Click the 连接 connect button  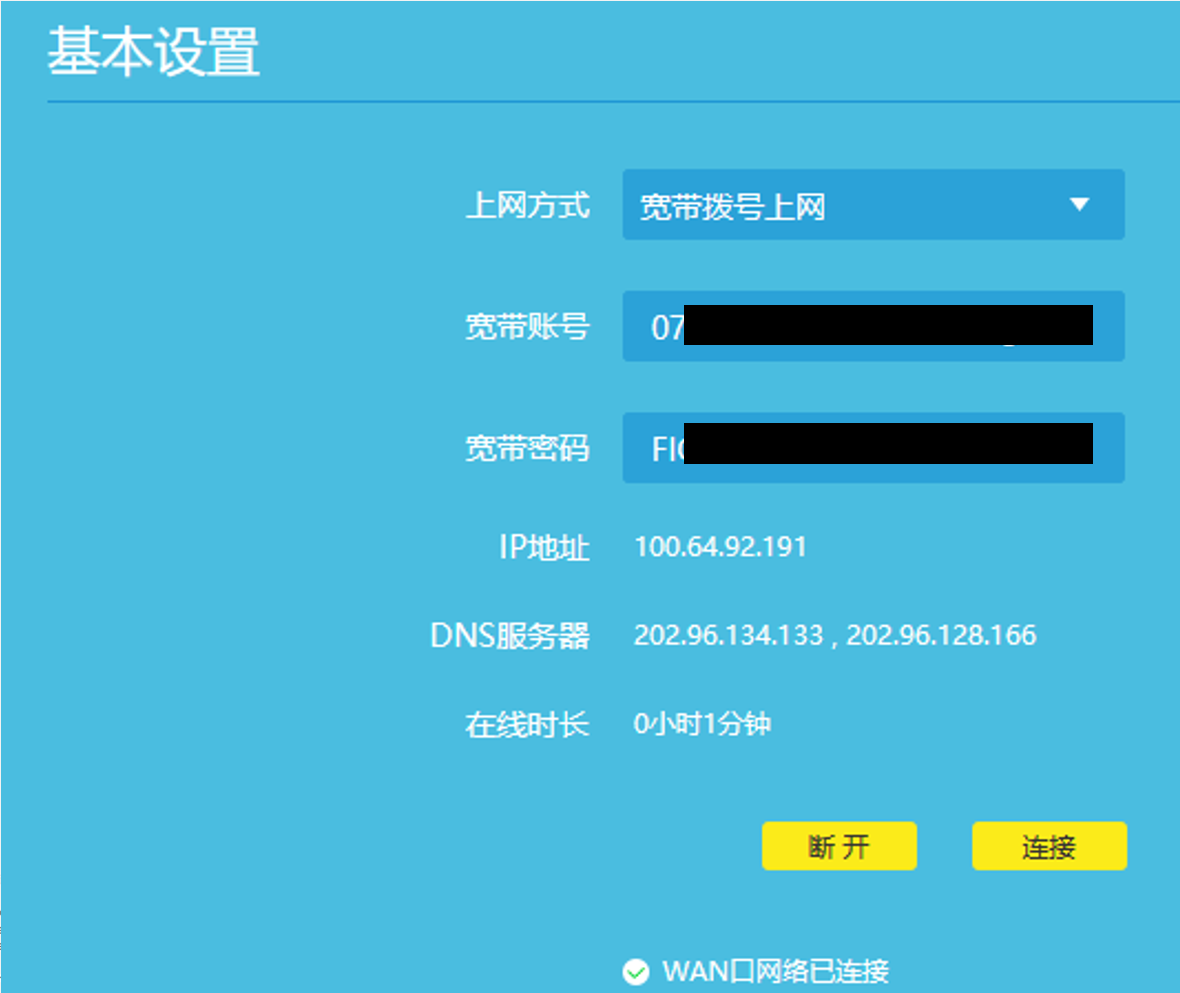click(1048, 846)
